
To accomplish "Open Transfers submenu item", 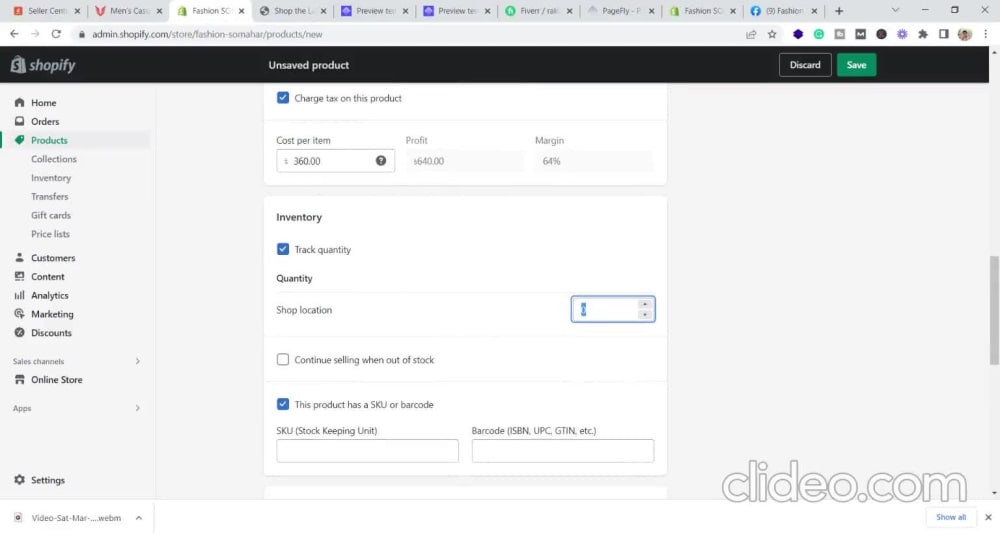I will (x=50, y=197).
